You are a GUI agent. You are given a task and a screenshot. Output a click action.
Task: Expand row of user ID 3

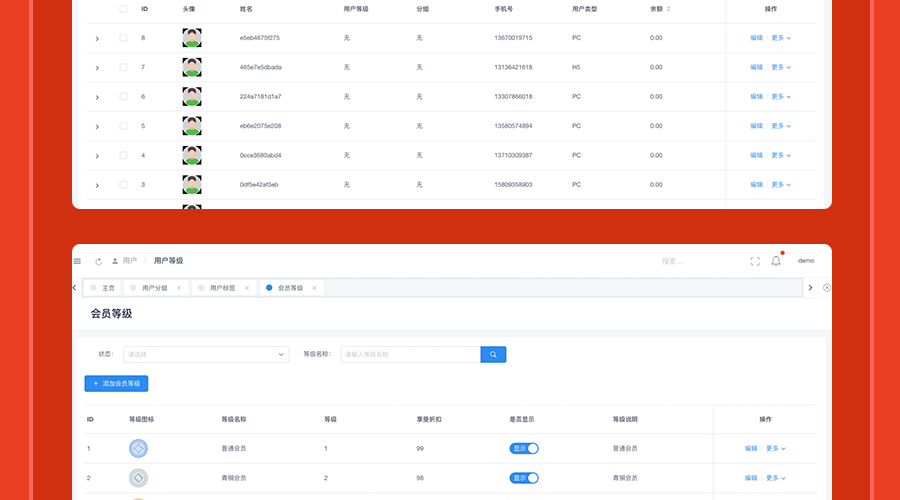(x=97, y=185)
